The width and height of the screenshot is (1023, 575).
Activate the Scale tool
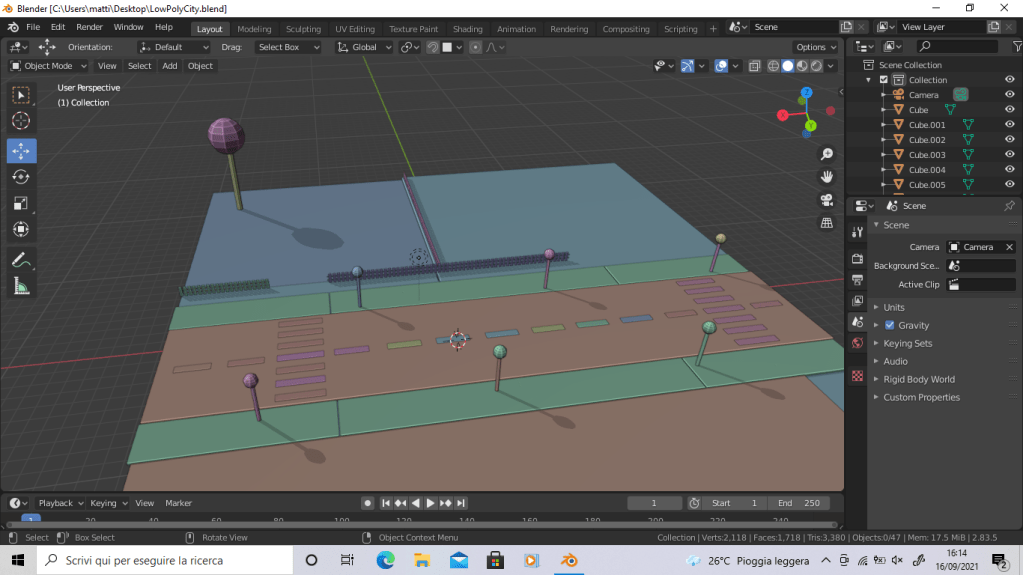coord(21,203)
